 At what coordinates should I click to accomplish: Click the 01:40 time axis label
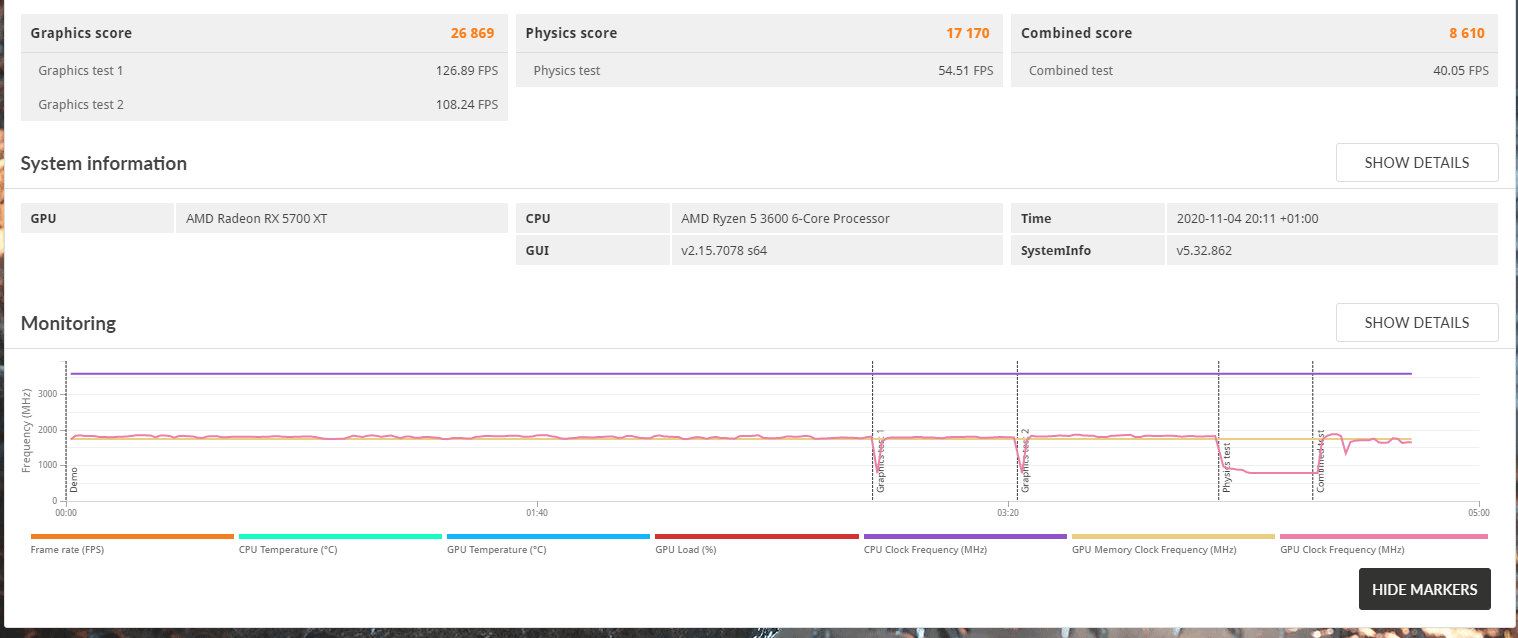tap(537, 513)
